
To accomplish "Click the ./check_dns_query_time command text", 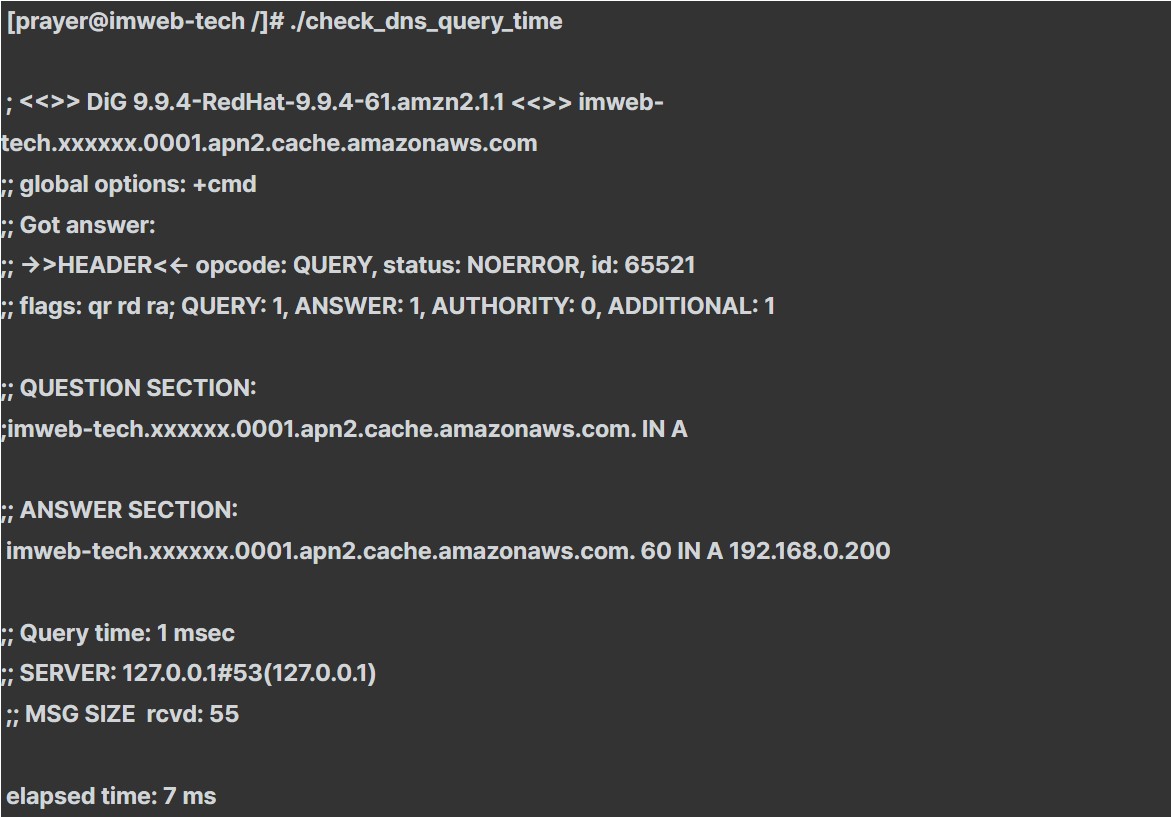I will tap(426, 22).
